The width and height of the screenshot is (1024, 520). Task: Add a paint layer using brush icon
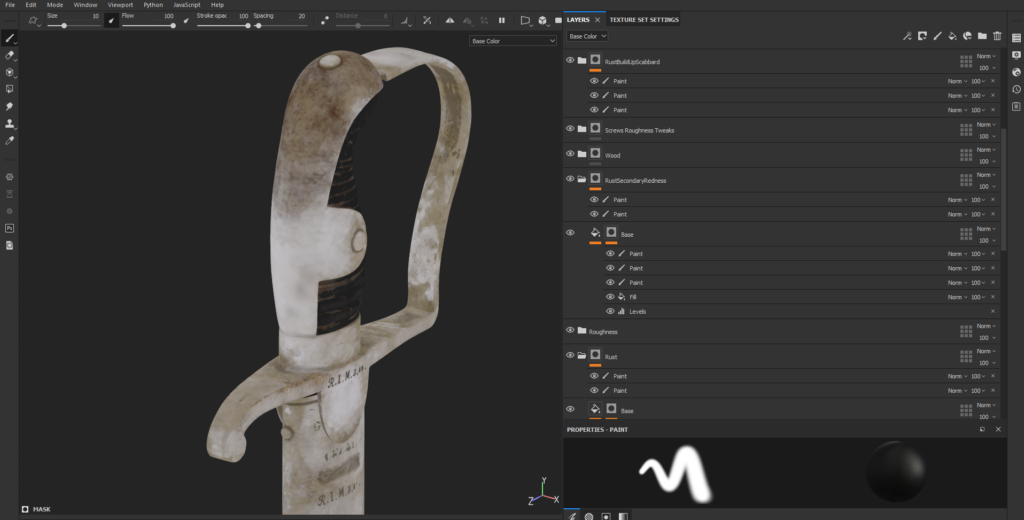[x=937, y=36]
